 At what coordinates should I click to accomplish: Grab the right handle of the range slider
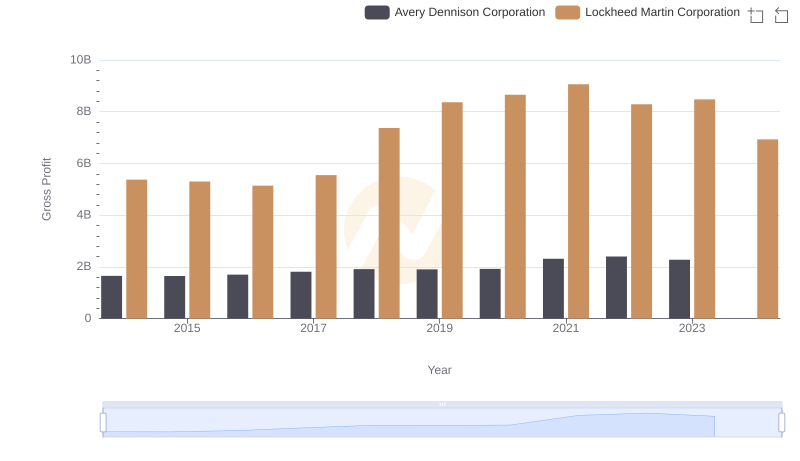point(782,423)
